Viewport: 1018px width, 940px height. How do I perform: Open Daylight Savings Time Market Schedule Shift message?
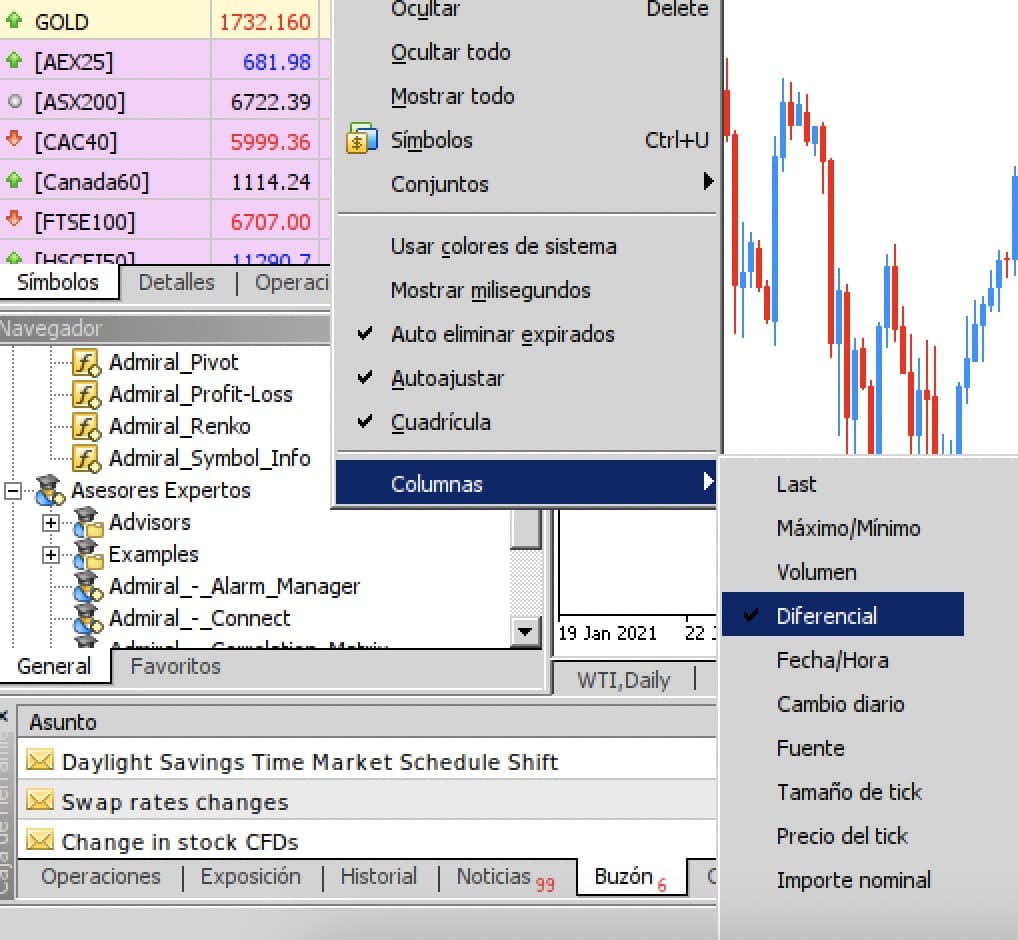pyautogui.click(x=367, y=761)
